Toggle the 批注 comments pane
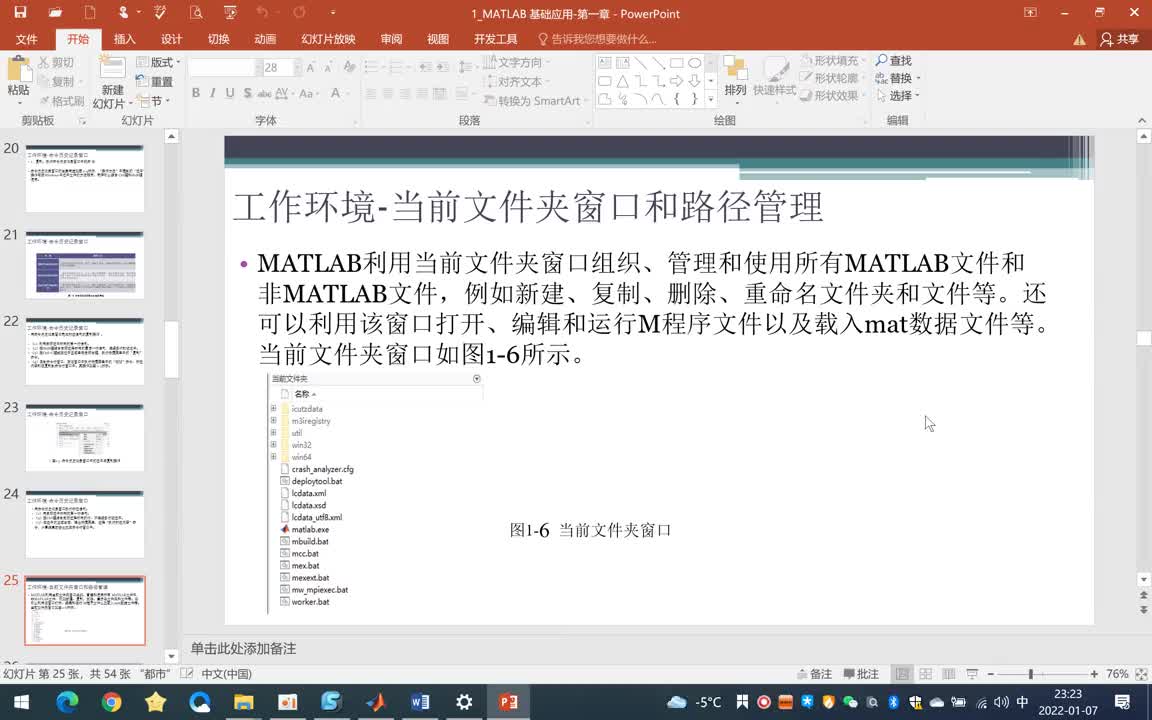Viewport: 1152px width, 720px height. (861, 674)
